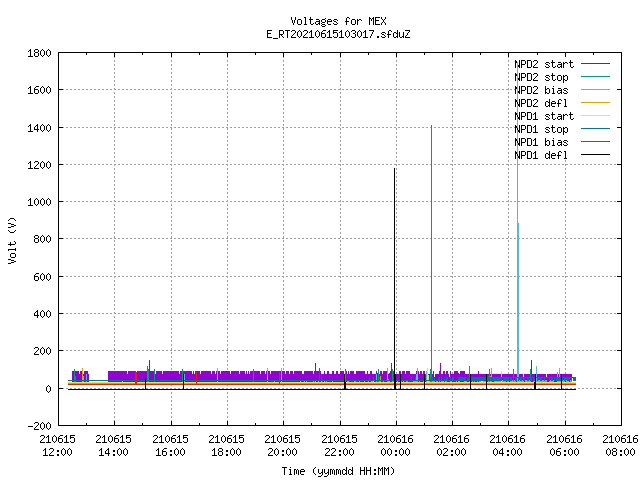Click the "NPD1 defl" legend label

tap(541, 156)
